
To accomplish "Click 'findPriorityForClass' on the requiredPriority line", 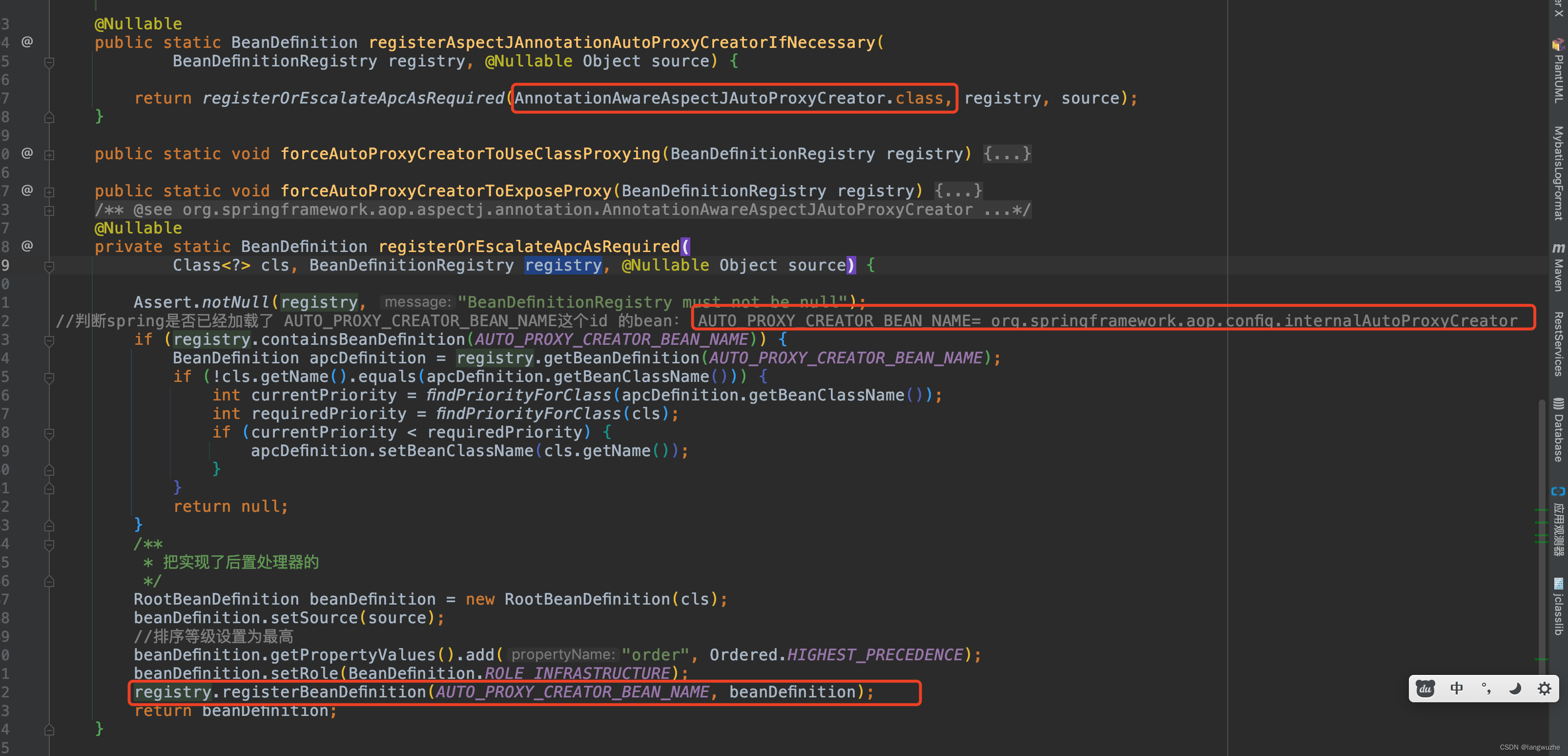I will 528,414.
